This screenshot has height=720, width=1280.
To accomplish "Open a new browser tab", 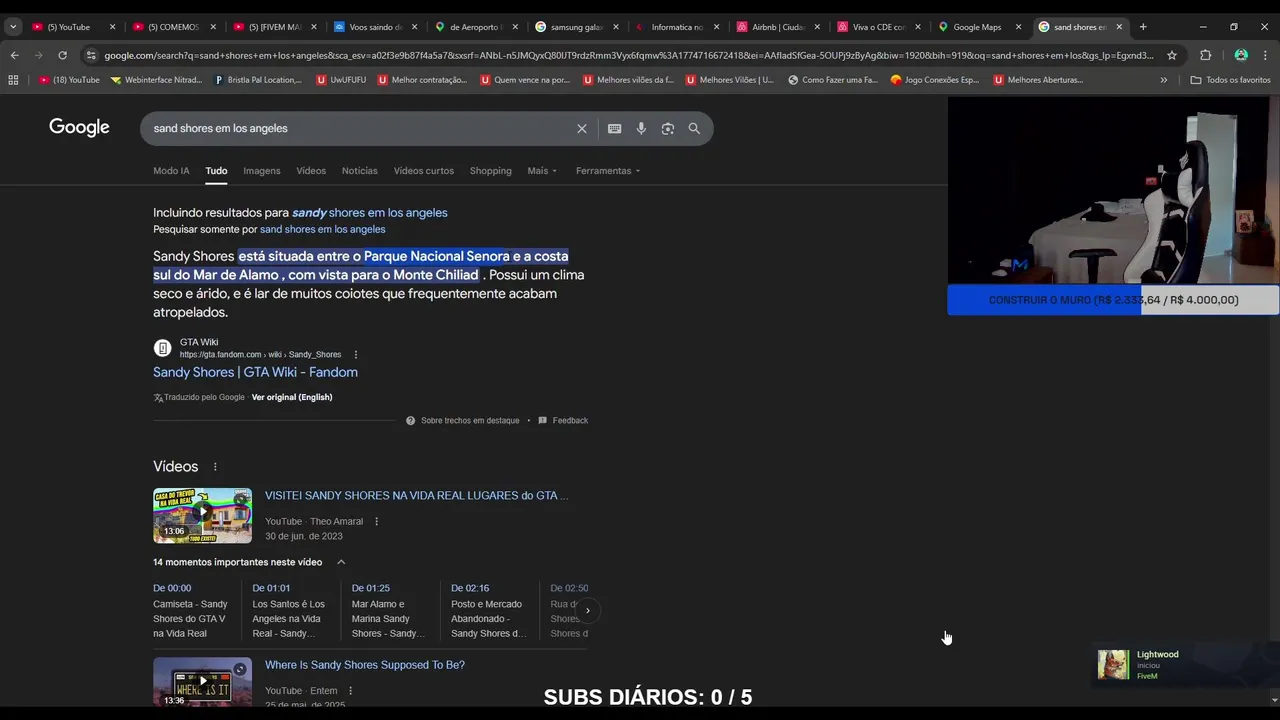I will (1143, 27).
